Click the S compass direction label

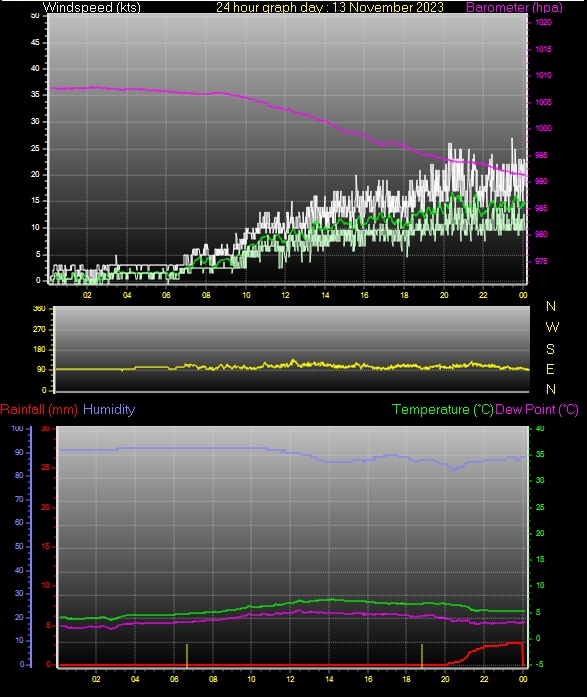[550, 349]
